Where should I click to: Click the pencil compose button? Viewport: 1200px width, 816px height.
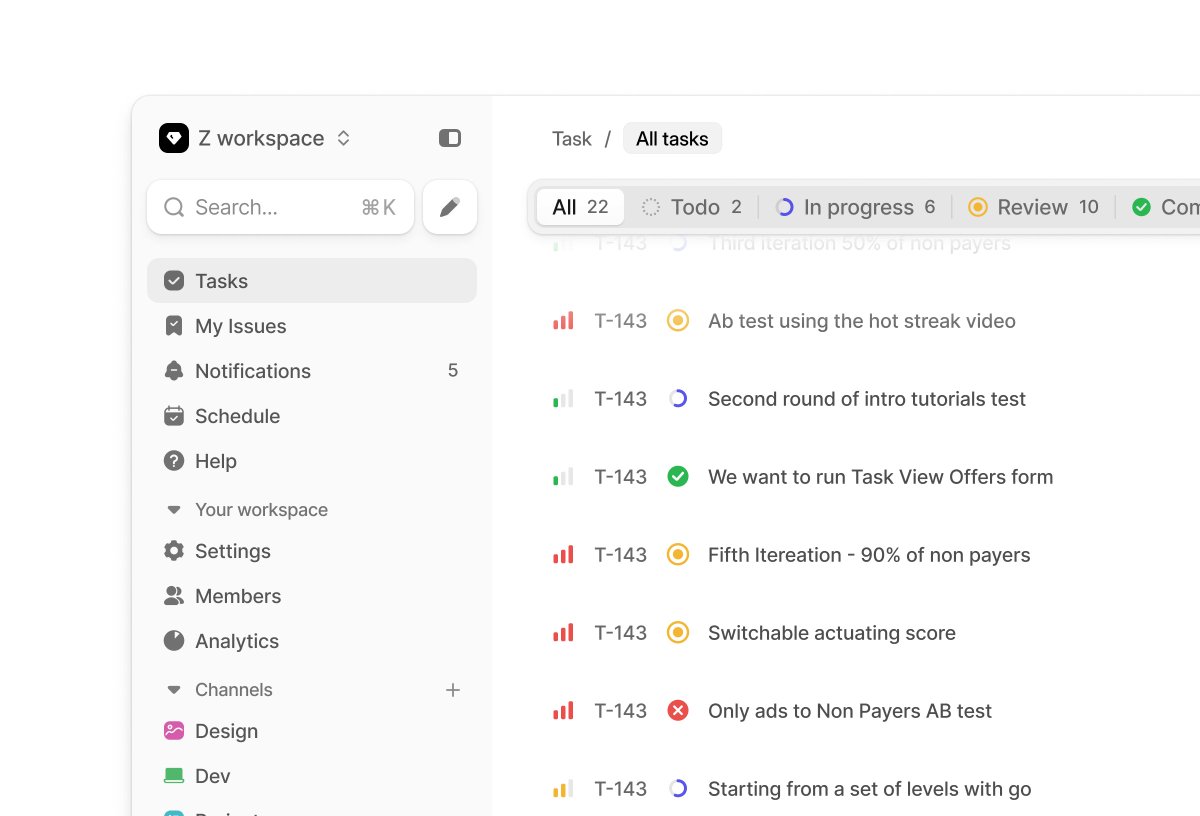point(450,207)
